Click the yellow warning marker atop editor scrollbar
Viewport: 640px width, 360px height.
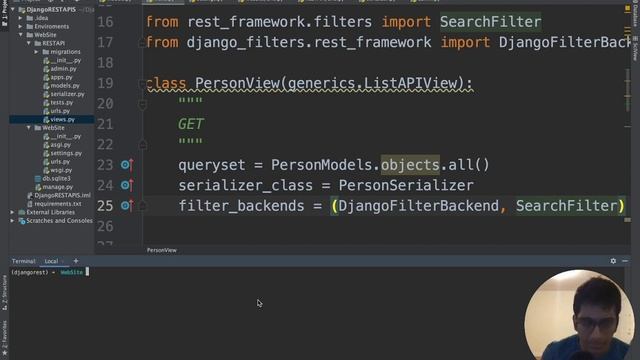coord(627,9)
